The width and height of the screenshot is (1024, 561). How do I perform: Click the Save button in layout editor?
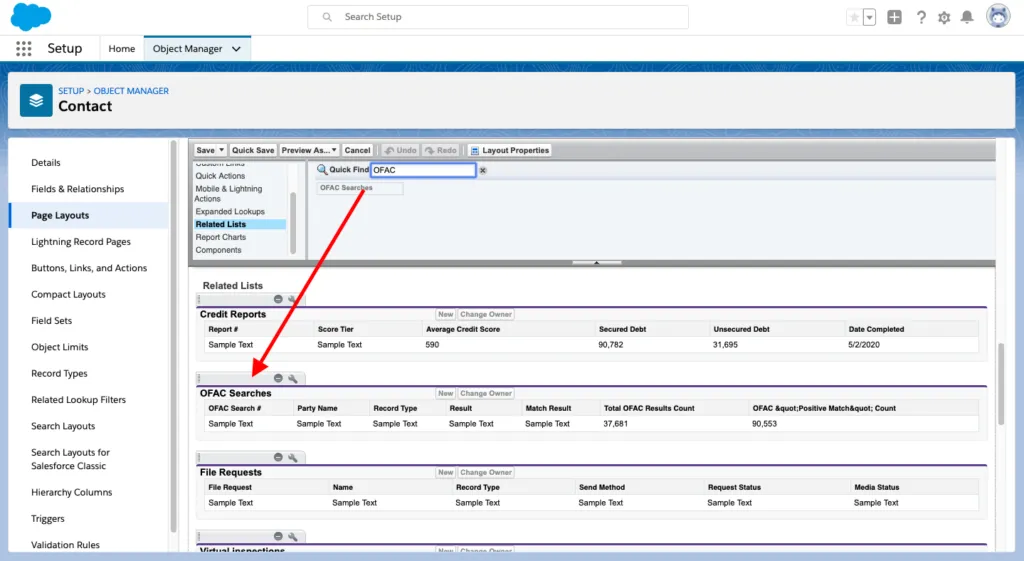205,150
